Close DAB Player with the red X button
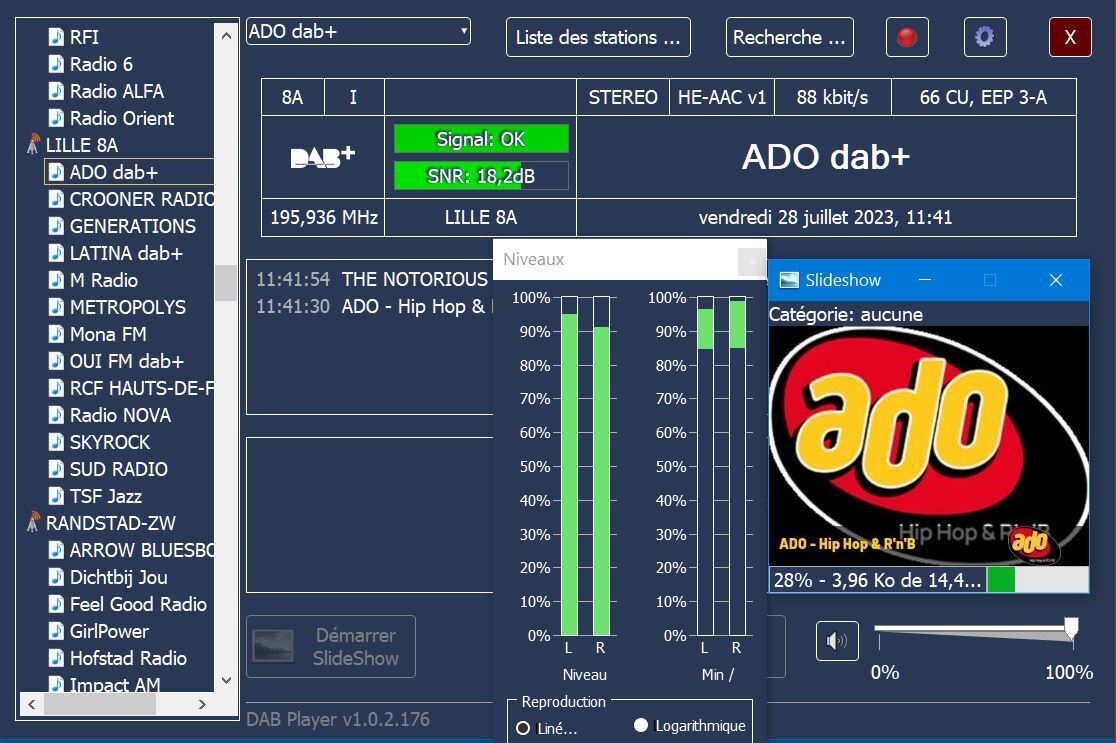Viewport: 1116px width, 743px height. point(1070,37)
